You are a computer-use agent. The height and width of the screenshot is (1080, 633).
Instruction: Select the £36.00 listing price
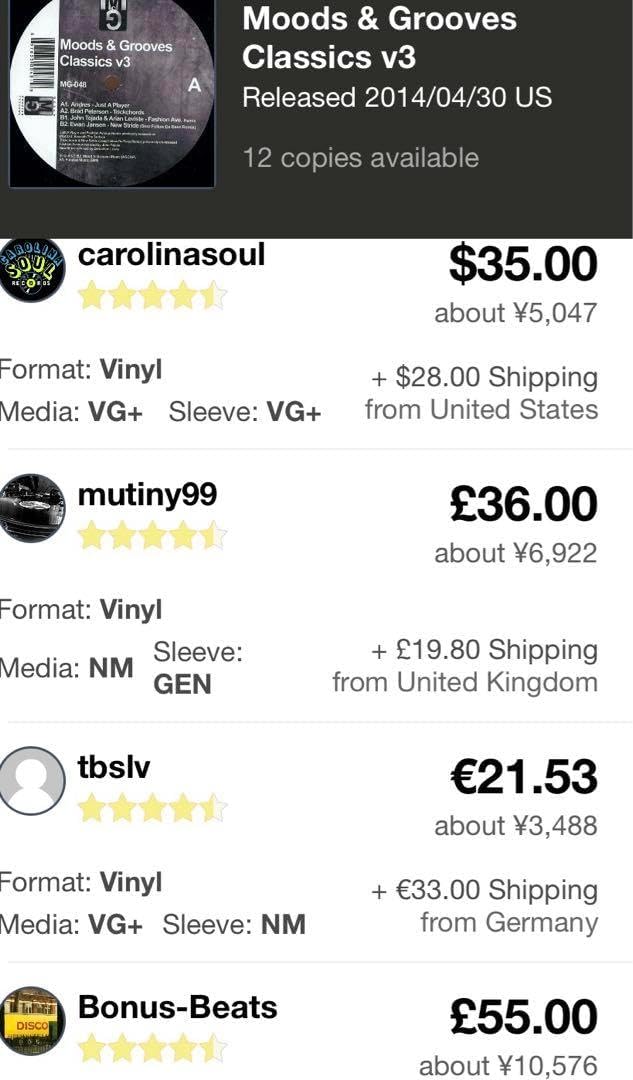522,504
